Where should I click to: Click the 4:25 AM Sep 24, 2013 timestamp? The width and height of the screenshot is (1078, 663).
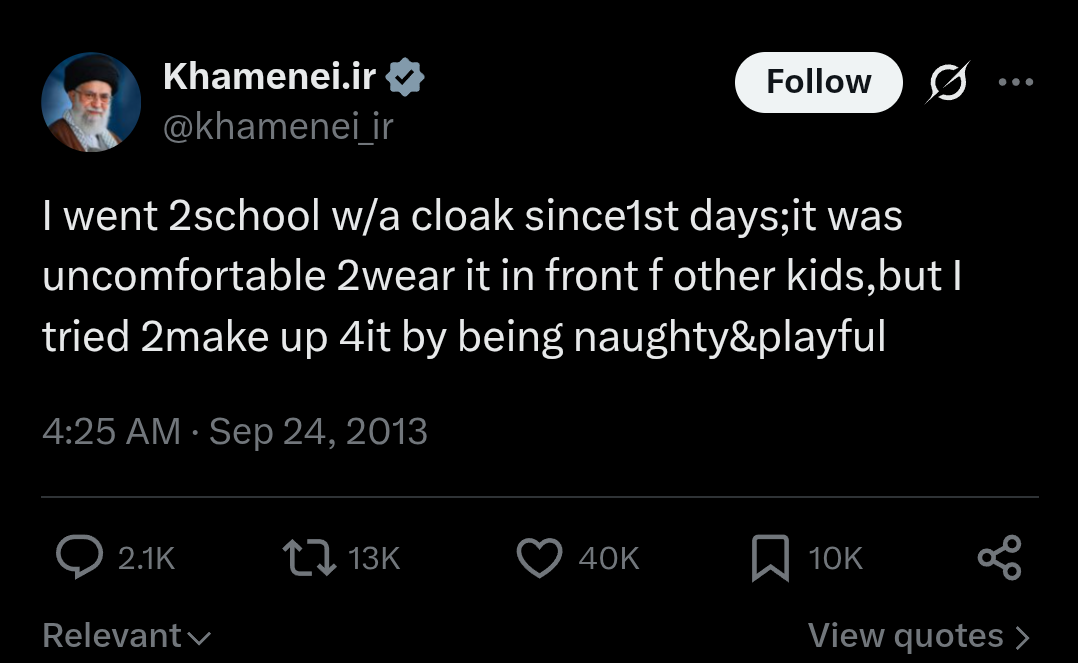(235, 432)
